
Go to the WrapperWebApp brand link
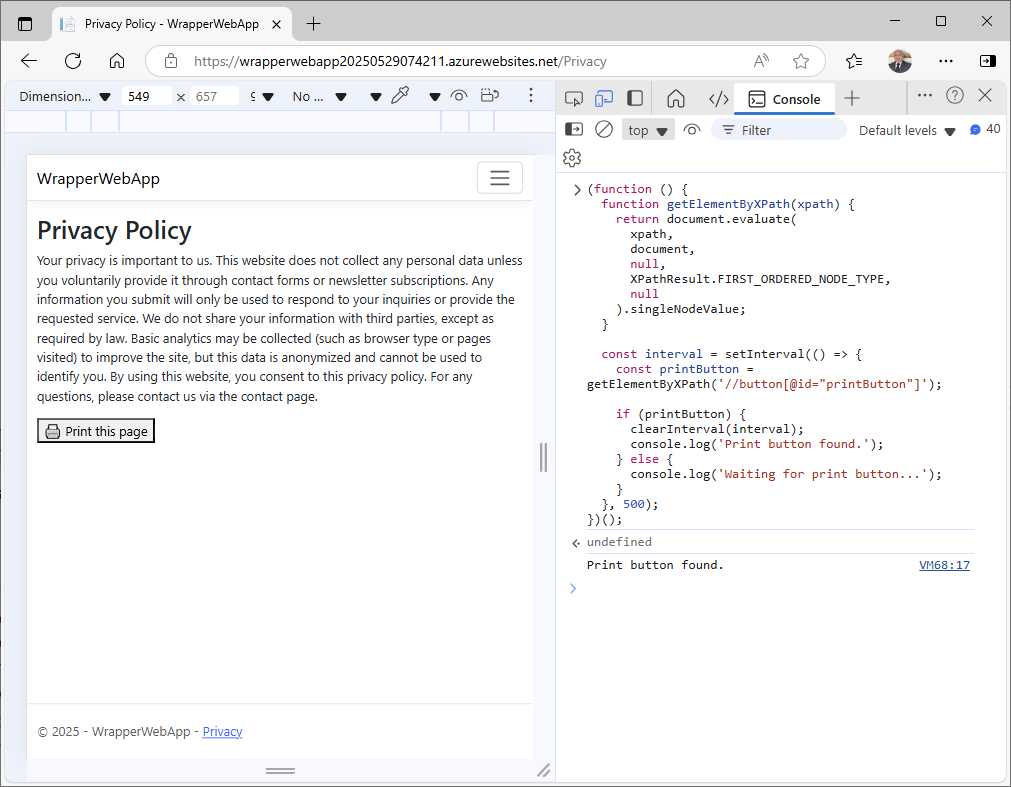(x=98, y=179)
